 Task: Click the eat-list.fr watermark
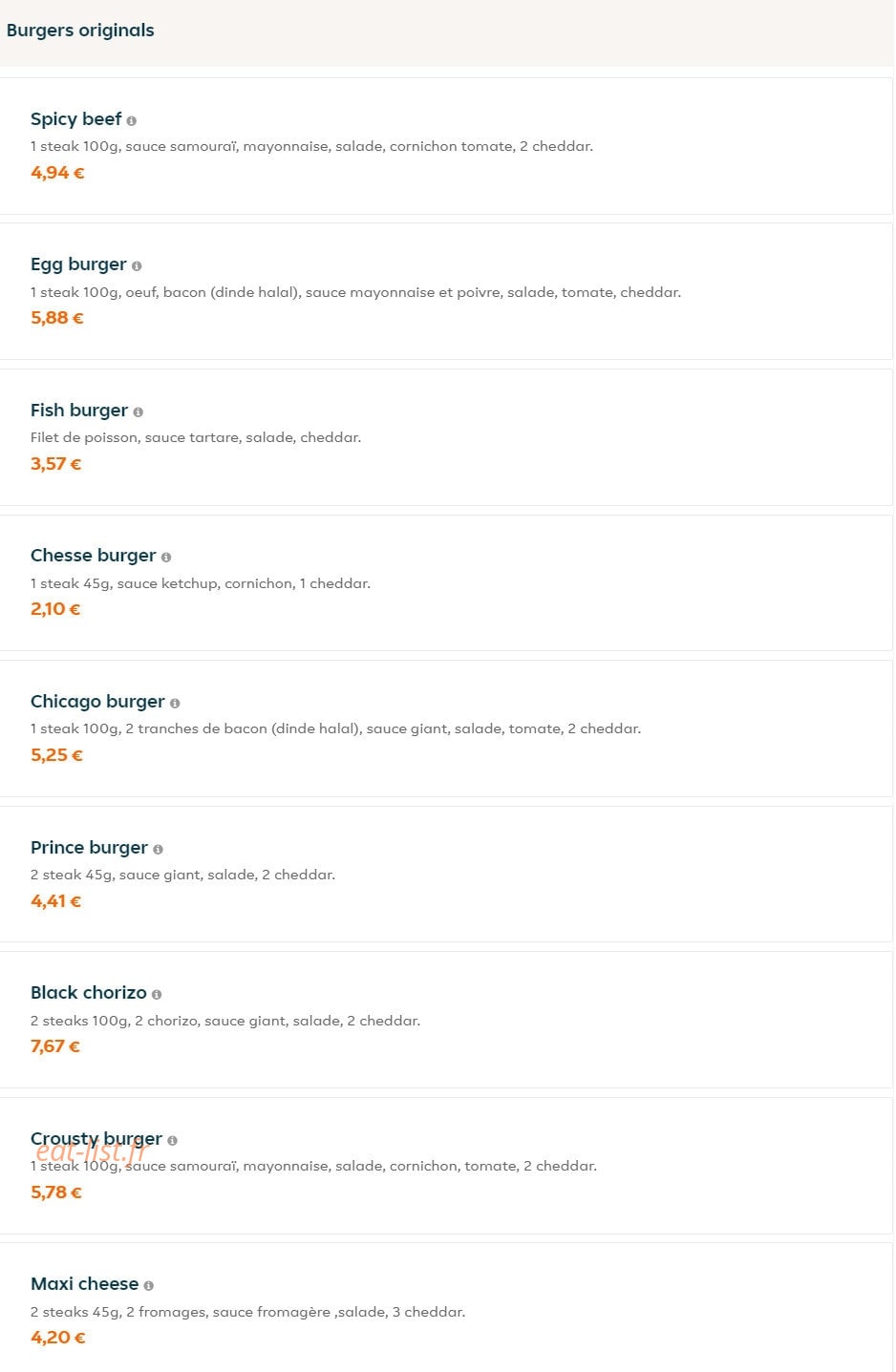pos(91,1152)
